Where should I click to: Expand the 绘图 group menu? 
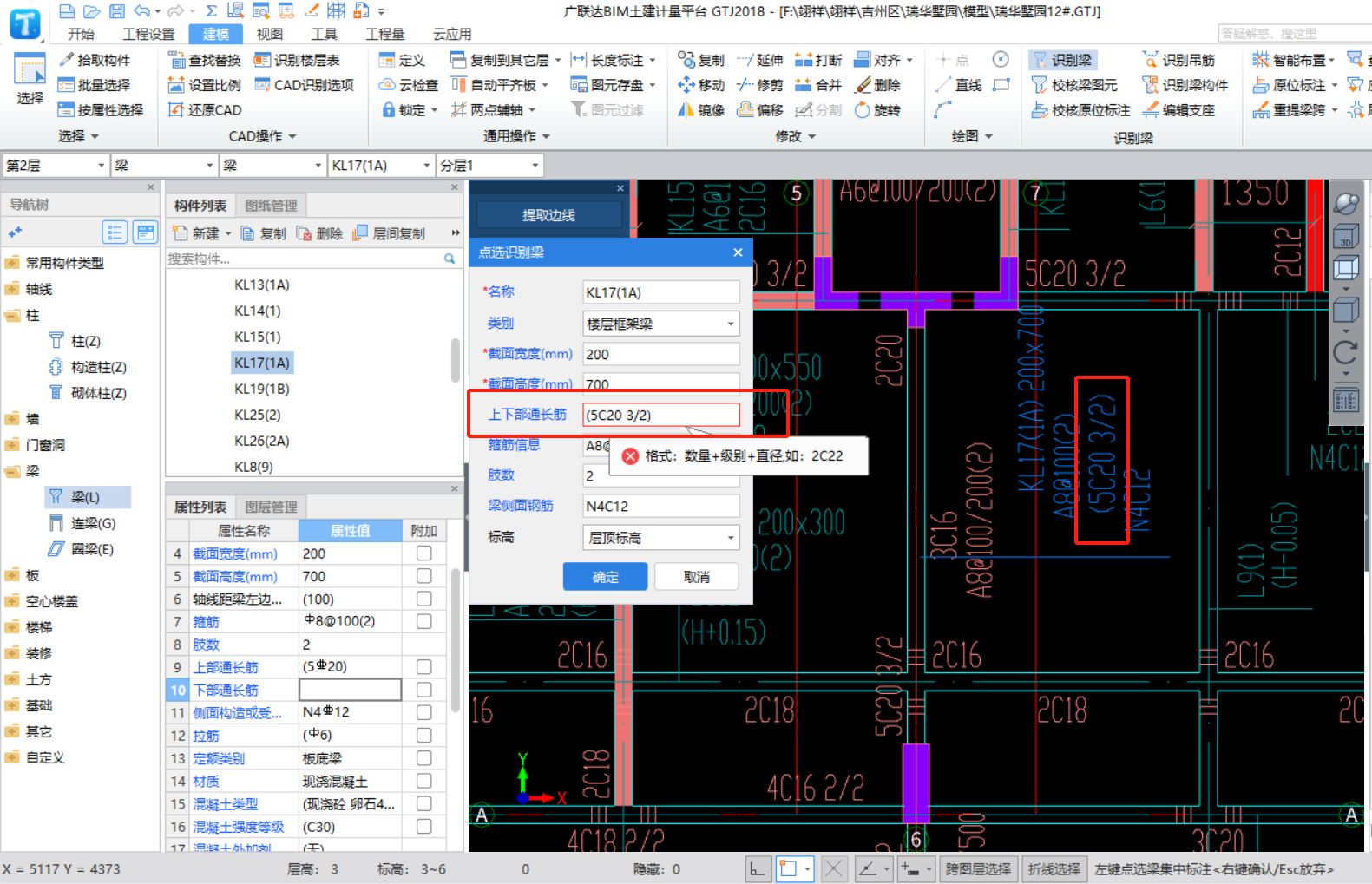coord(972,136)
